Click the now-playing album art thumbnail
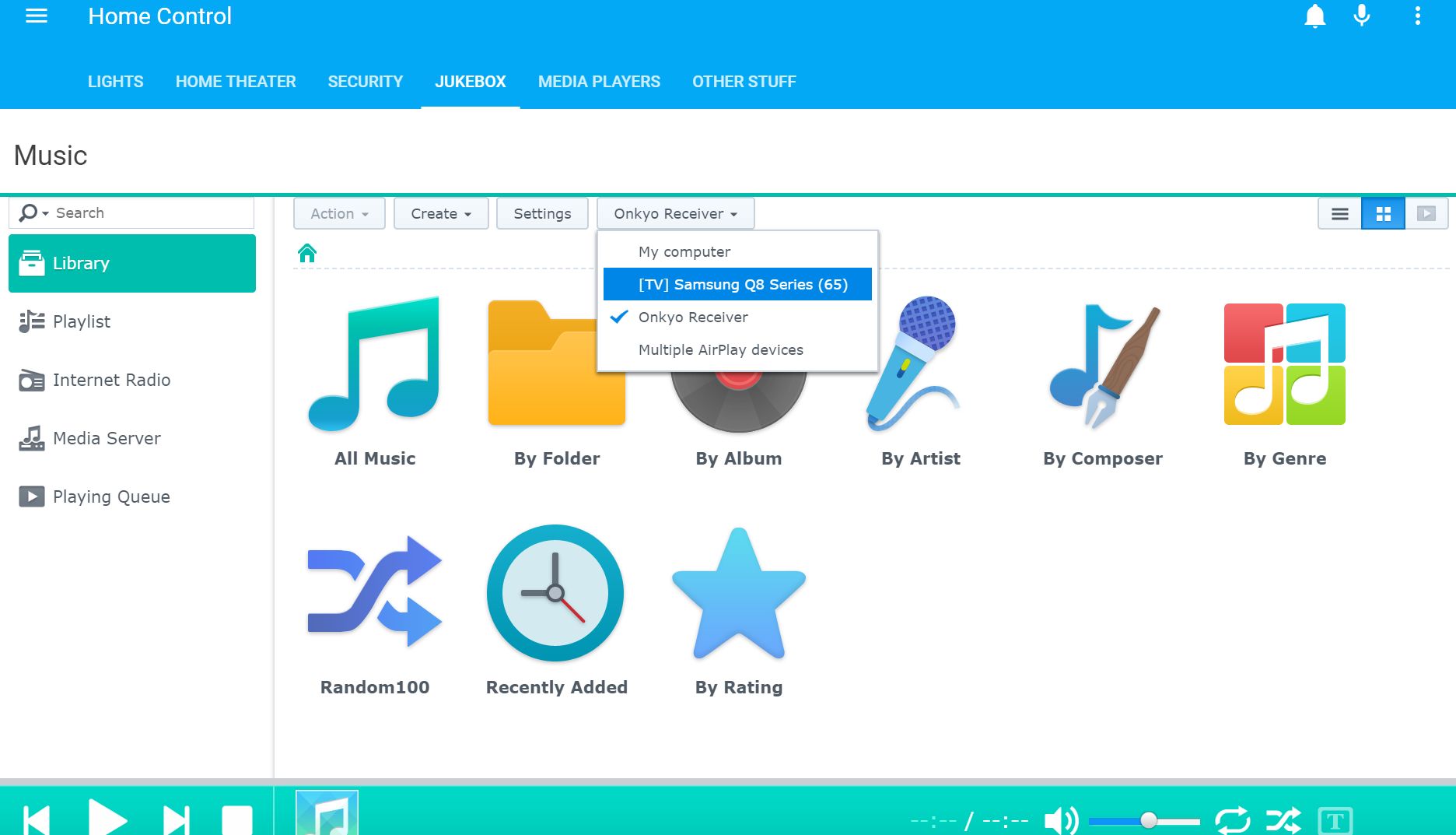This screenshot has width=1456, height=835. pos(327,812)
